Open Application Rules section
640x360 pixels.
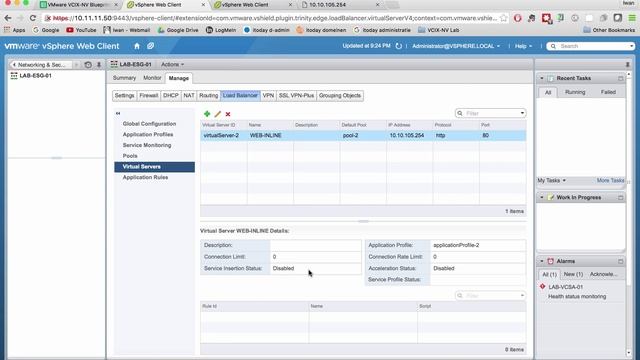(x=145, y=178)
